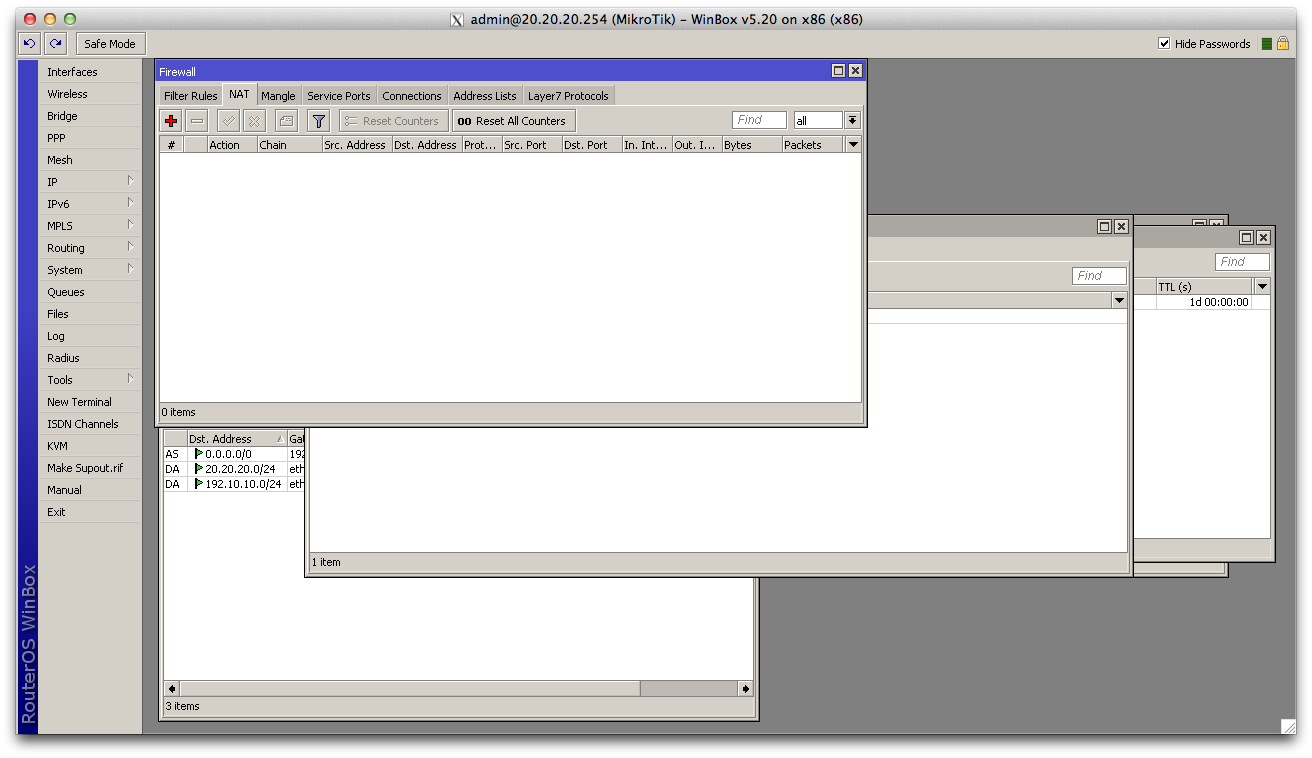The width and height of the screenshot is (1312, 758).
Task: Open the filter funnel icon in Firewall
Action: tap(318, 121)
